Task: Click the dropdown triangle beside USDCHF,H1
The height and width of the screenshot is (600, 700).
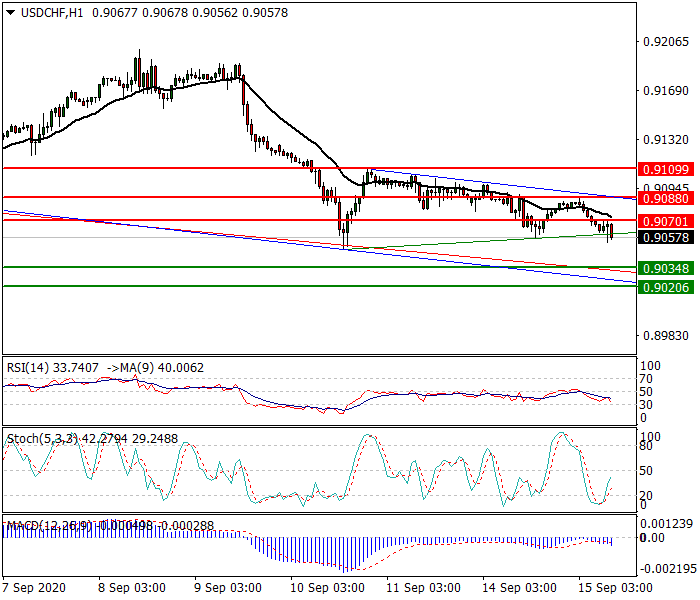Action: point(11,12)
